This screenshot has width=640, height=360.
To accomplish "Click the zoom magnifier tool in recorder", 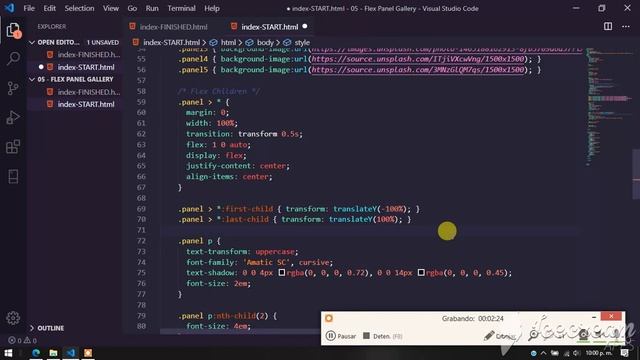I will (533, 336).
